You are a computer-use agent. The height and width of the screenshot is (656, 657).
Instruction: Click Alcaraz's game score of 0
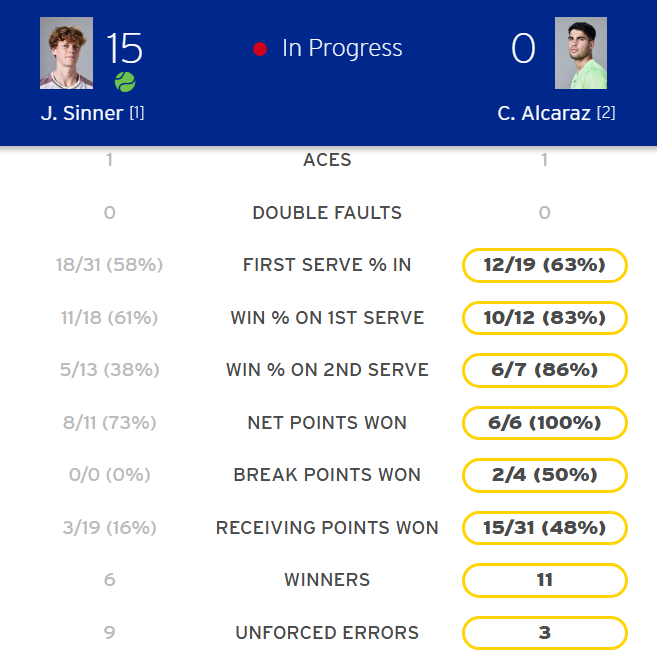point(523,48)
